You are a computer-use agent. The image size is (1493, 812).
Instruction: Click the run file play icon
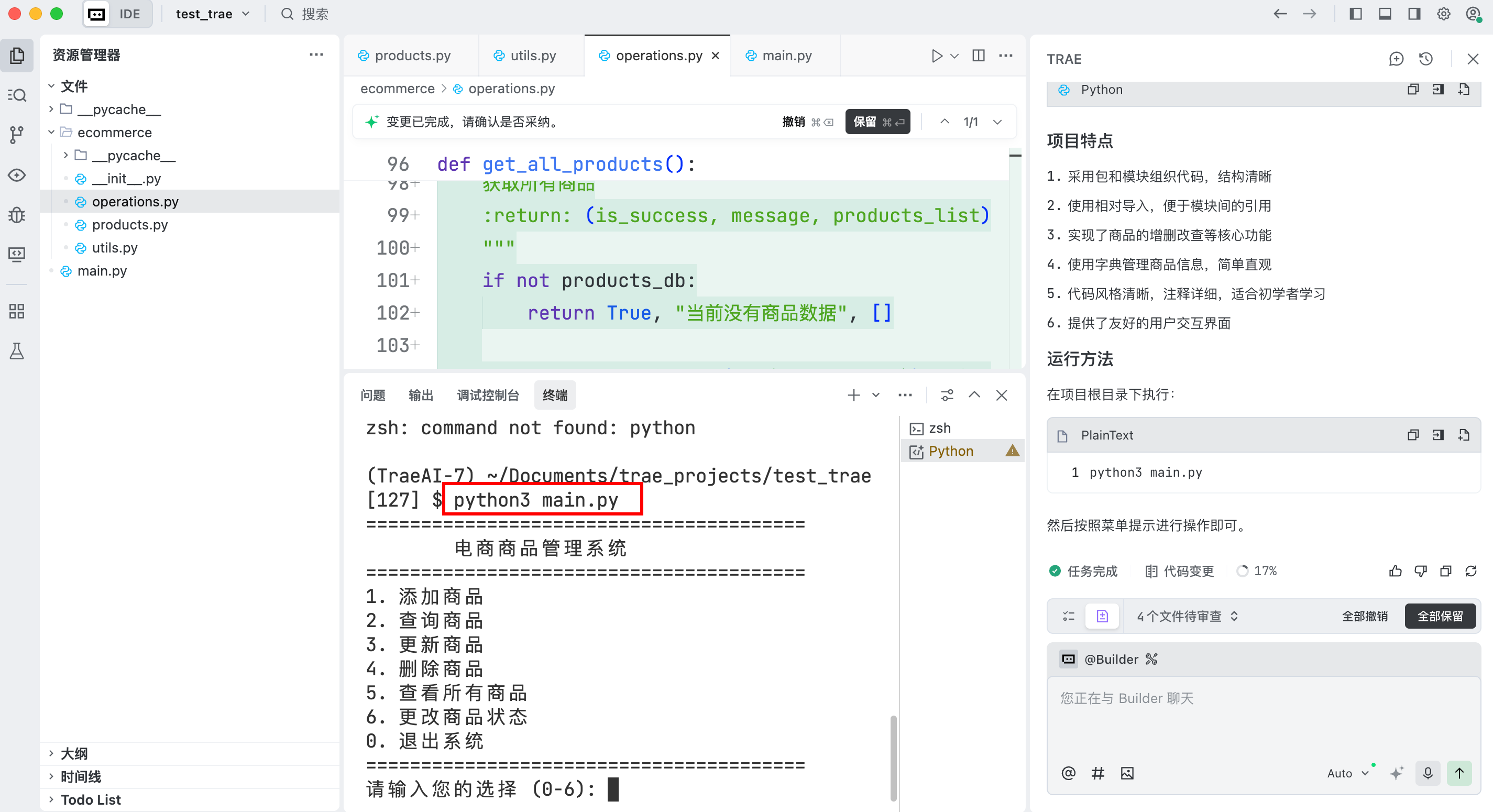937,56
